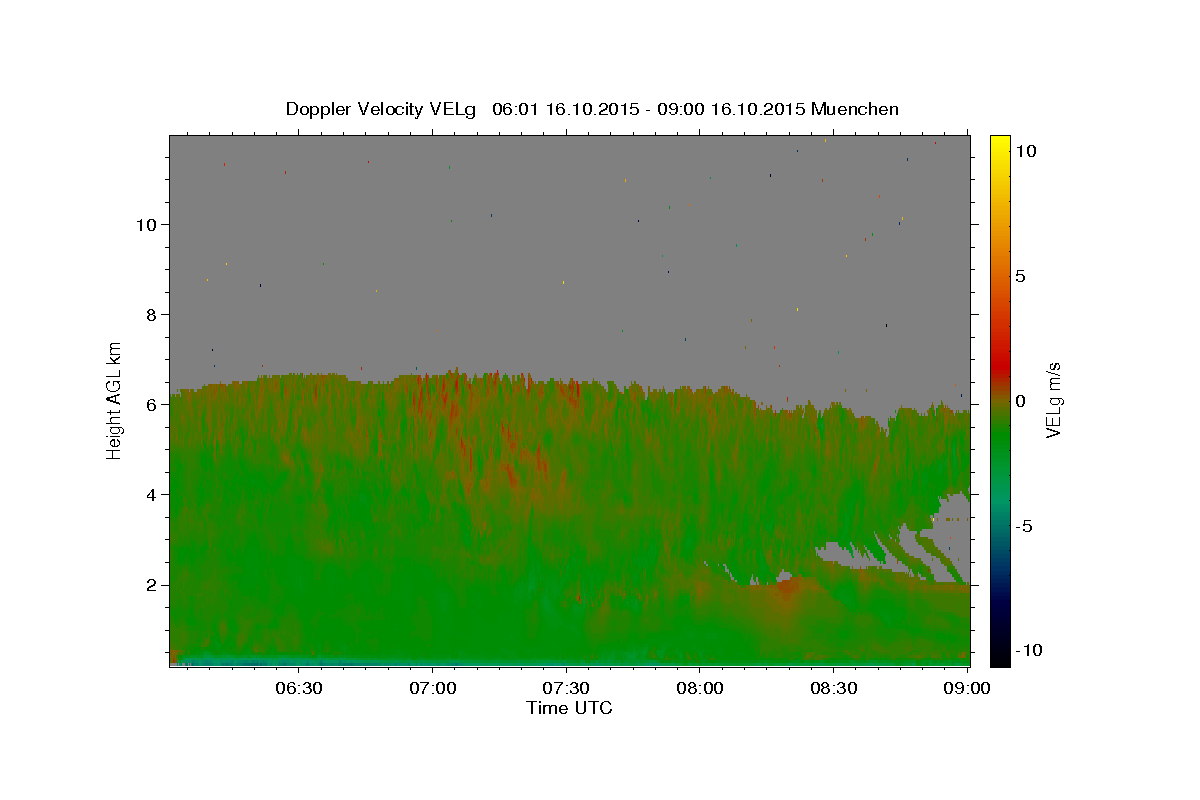Image resolution: width=1200 pixels, height=800 pixels.
Task: Click the colorbar value label 0
Action: coord(1022,401)
